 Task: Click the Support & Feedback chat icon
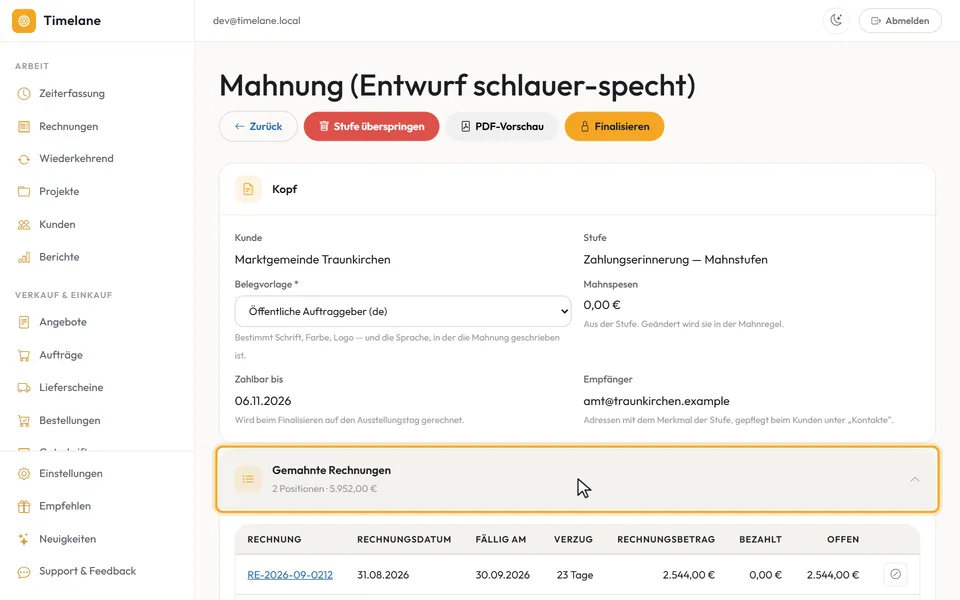(x=24, y=572)
